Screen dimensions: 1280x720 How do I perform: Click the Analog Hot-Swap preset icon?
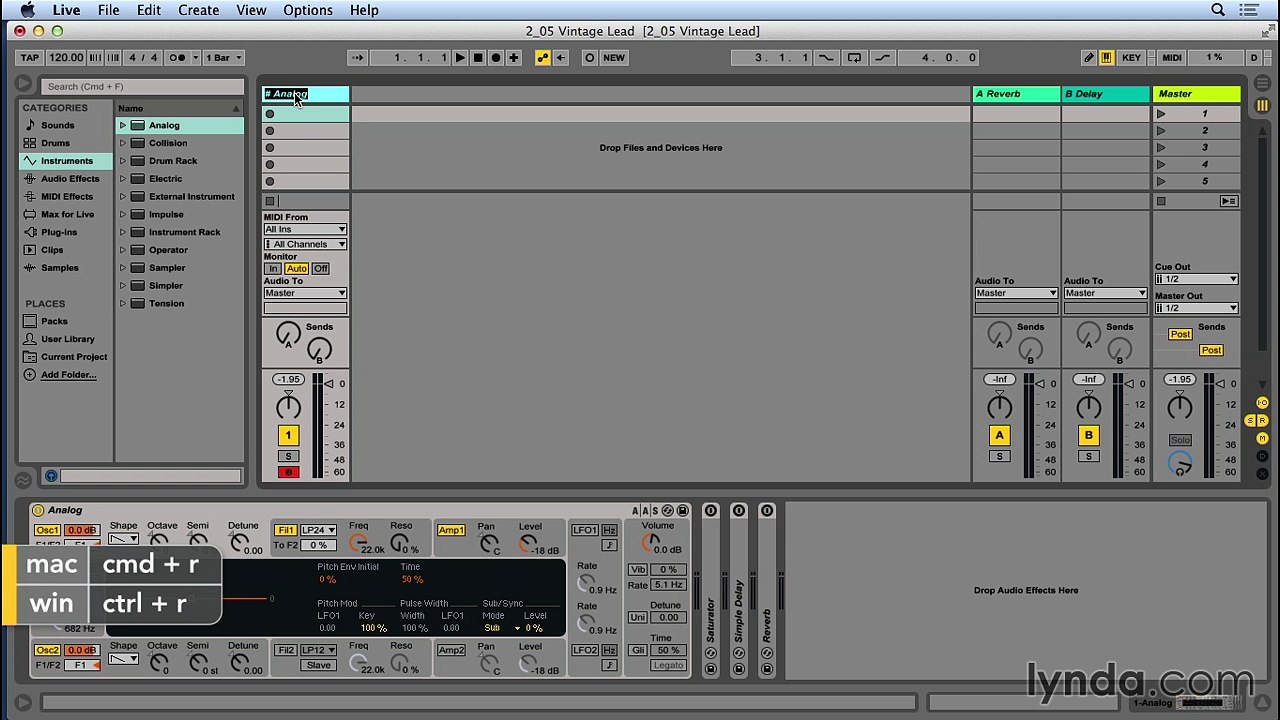pyautogui.click(x=668, y=511)
